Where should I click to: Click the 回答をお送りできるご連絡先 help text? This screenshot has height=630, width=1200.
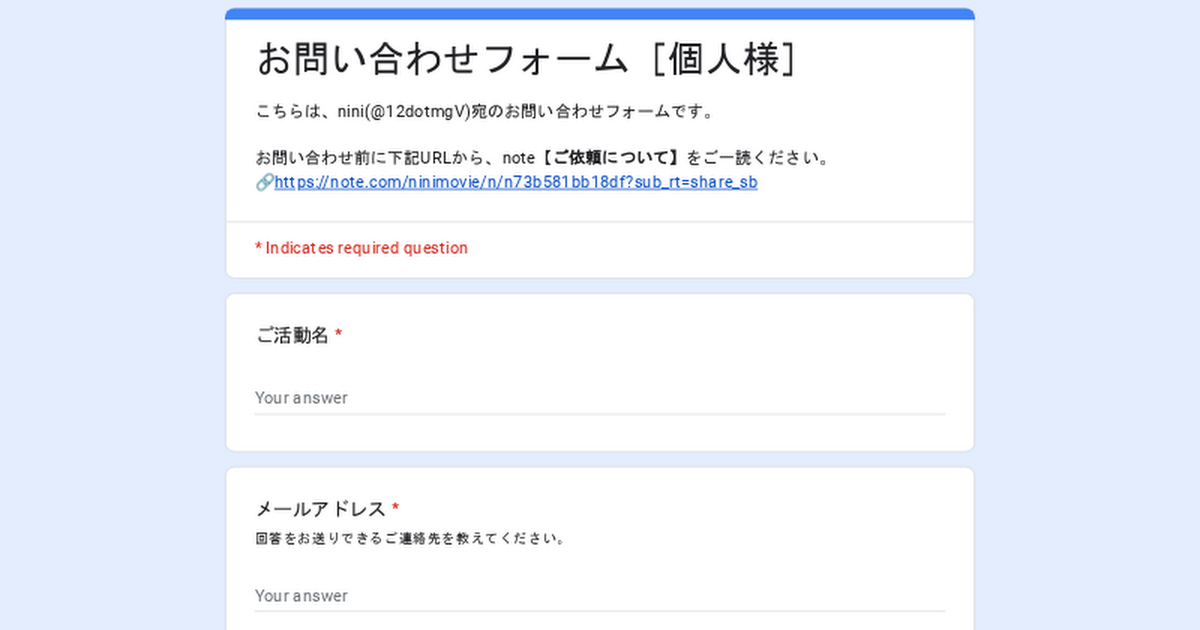click(412, 539)
